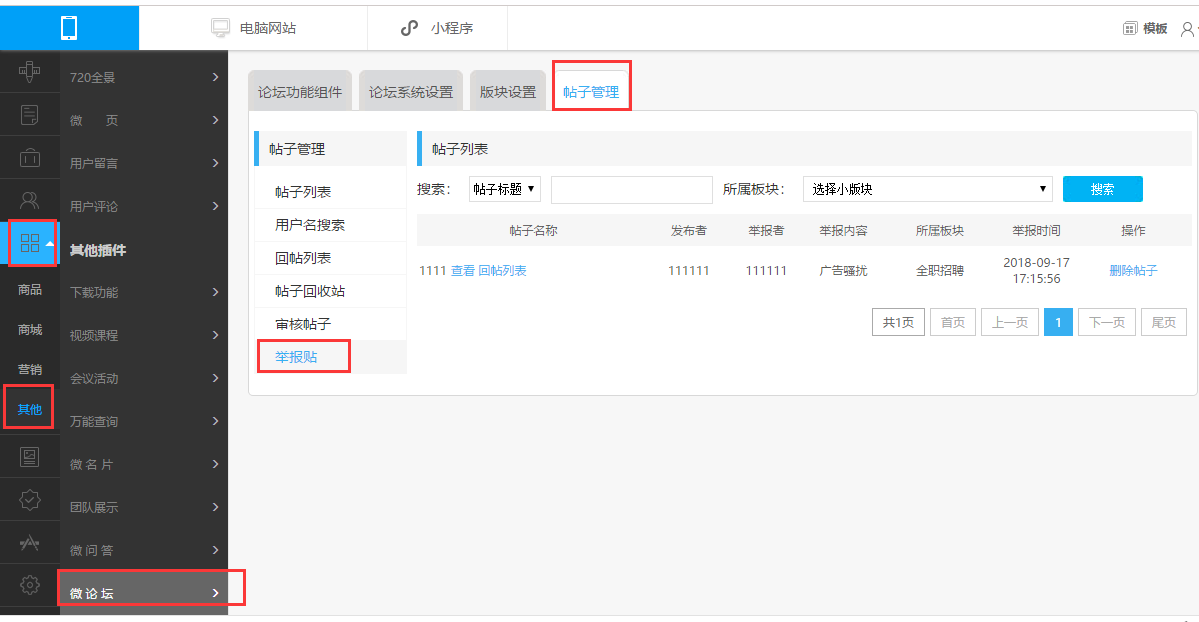Screen dimensions: 1199x622
Task: Expand the 微名片 menu item
Action: [x=144, y=464]
